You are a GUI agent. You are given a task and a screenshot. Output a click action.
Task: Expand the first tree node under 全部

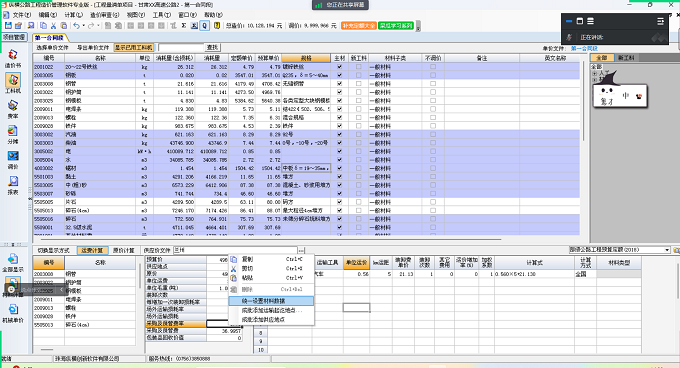595,74
